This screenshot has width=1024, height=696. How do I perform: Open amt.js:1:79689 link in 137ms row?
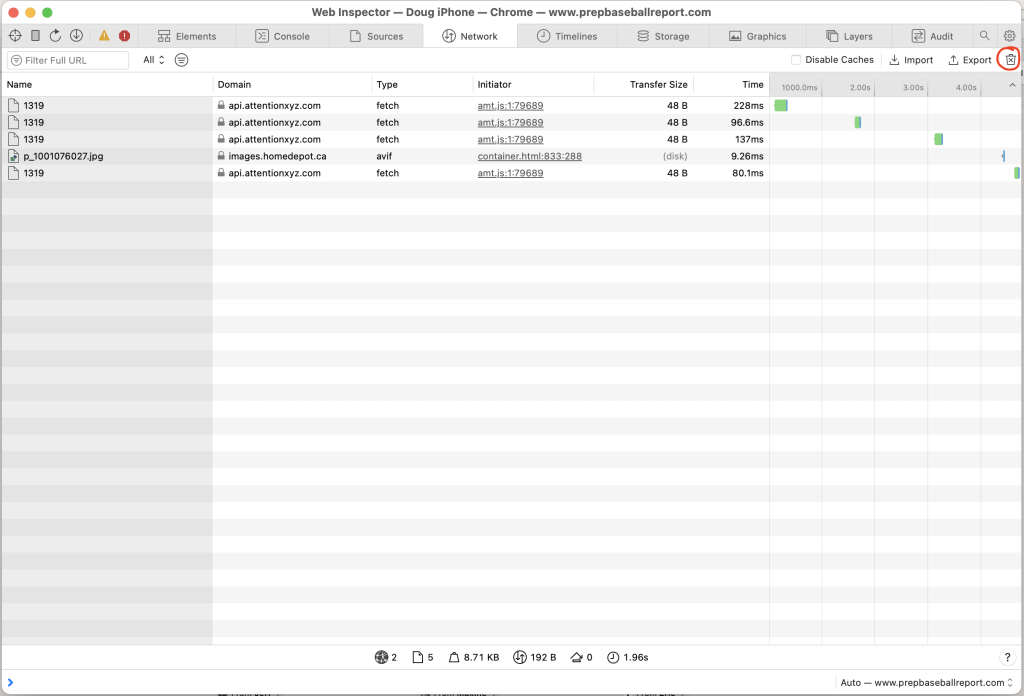[x=510, y=139]
